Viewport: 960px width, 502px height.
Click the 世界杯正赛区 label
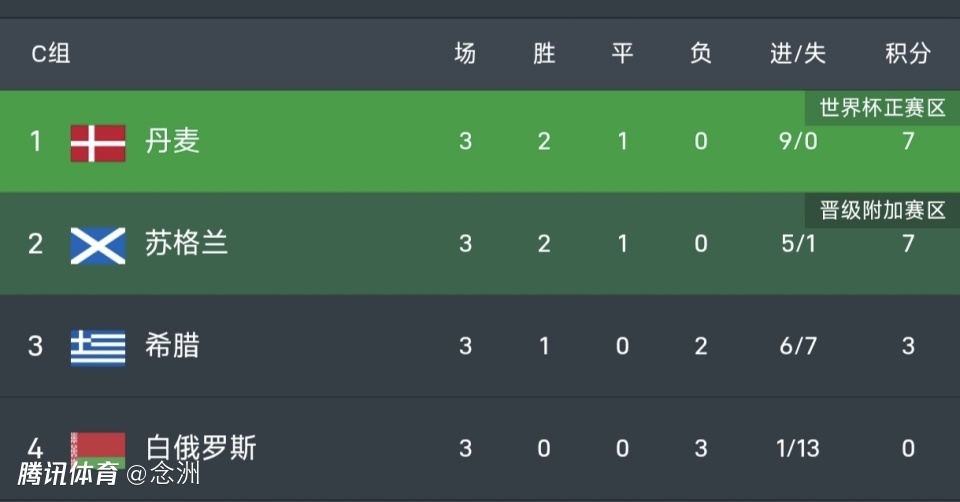882,108
